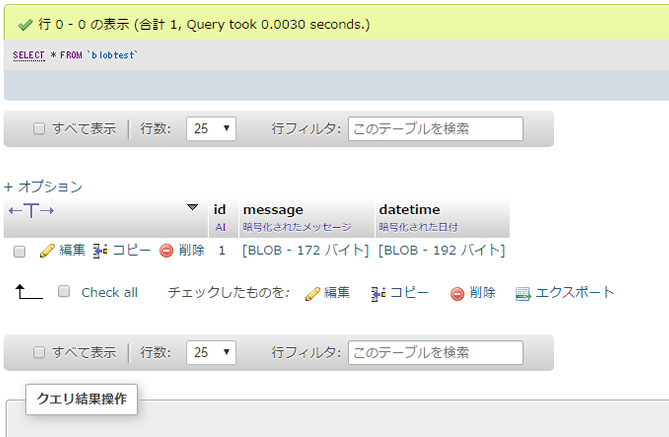Click the FROM keyword in query

click(x=71, y=55)
